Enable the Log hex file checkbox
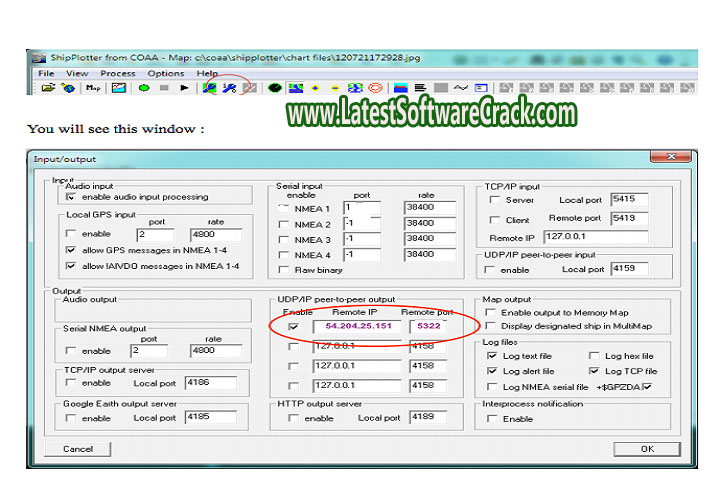This screenshot has width=720, height=480. click(595, 356)
